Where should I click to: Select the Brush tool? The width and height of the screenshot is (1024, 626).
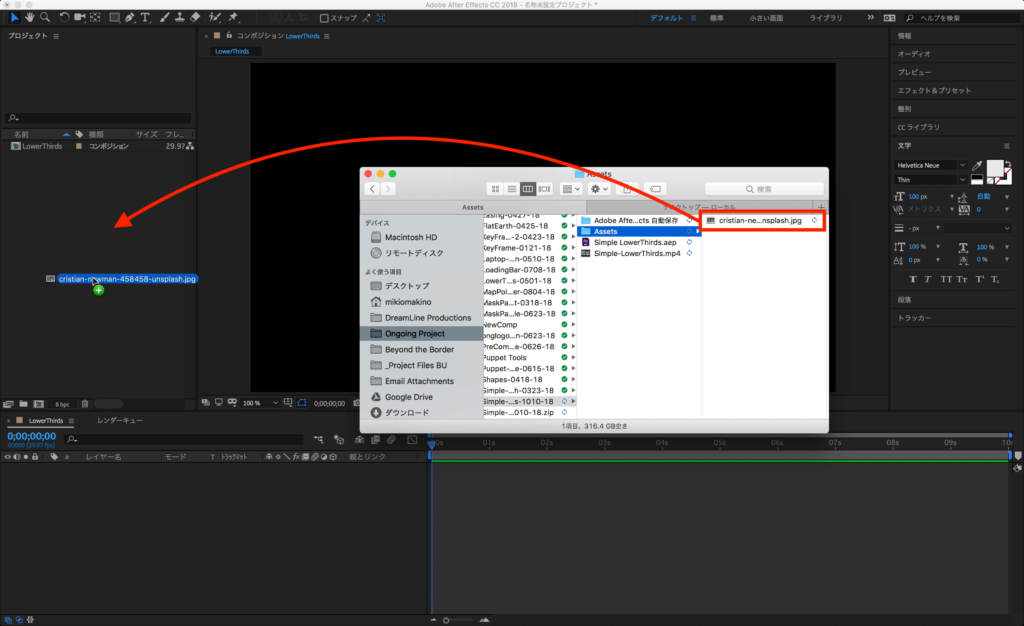[164, 18]
